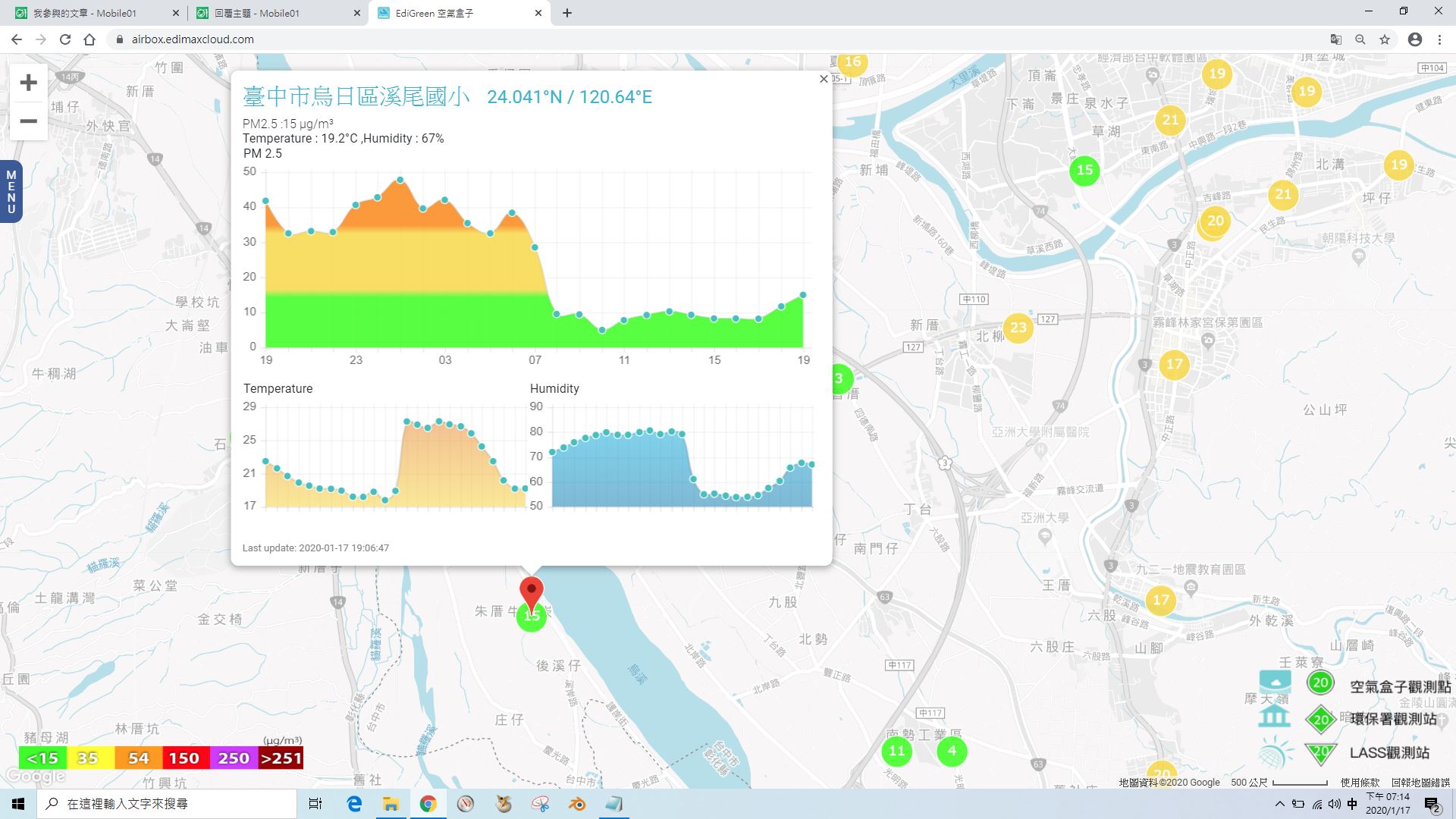Select yellow station marker 23 near 北柳

point(1018,328)
